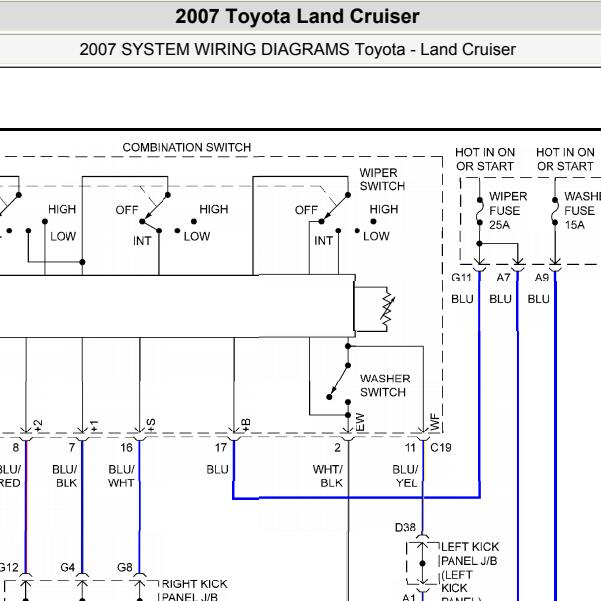Select connector label "C19"
This screenshot has height=601, width=601.
(x=441, y=448)
